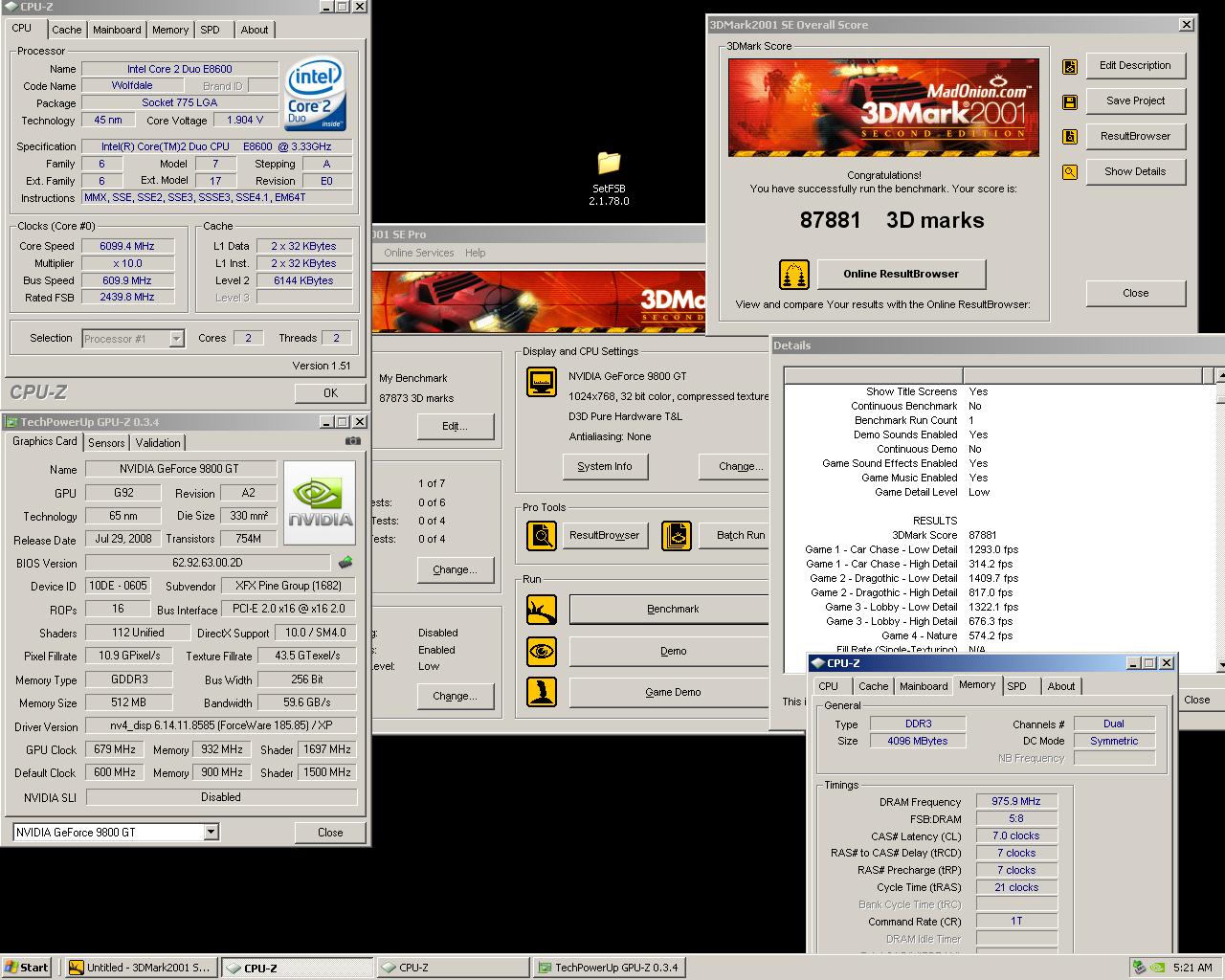Click the Online ResultBrowser button
This screenshot has height=980, width=1225.
click(x=902, y=274)
